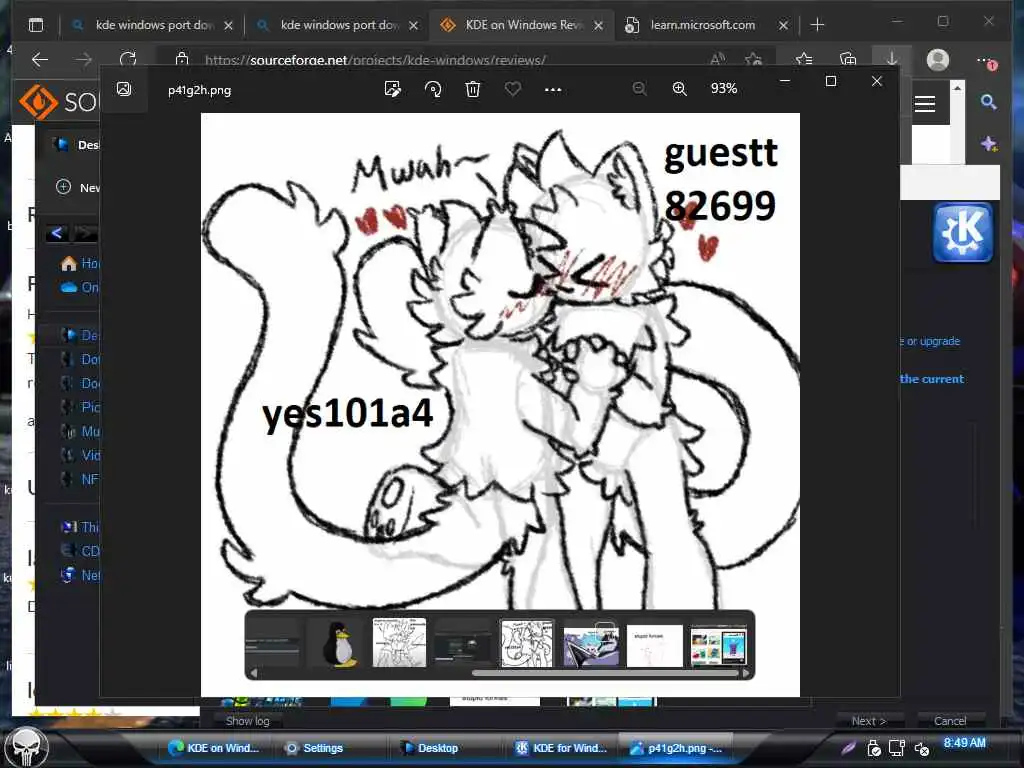This screenshot has width=1024, height=768.
Task: Add page to favorites star icon
Action: tap(754, 59)
